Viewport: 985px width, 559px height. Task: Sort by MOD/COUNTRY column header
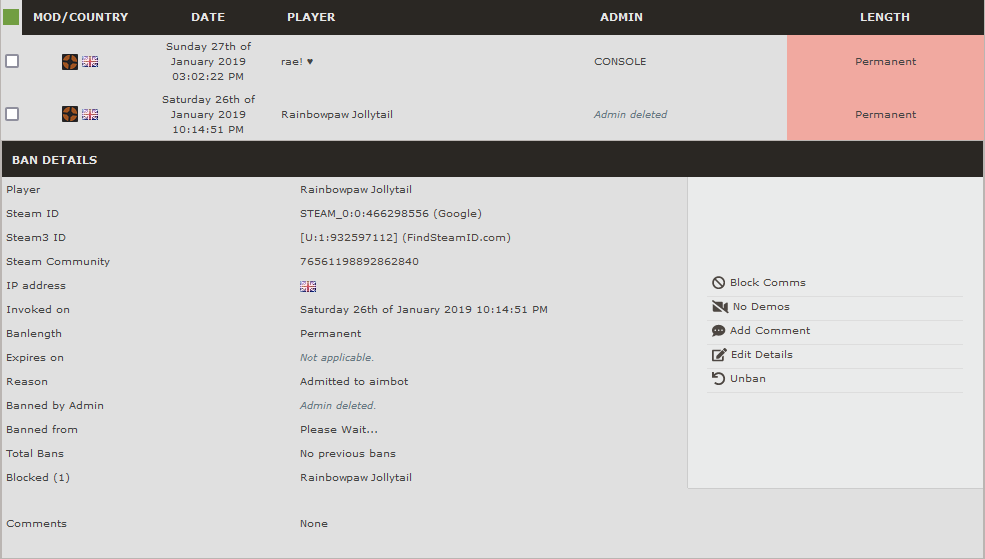point(80,17)
